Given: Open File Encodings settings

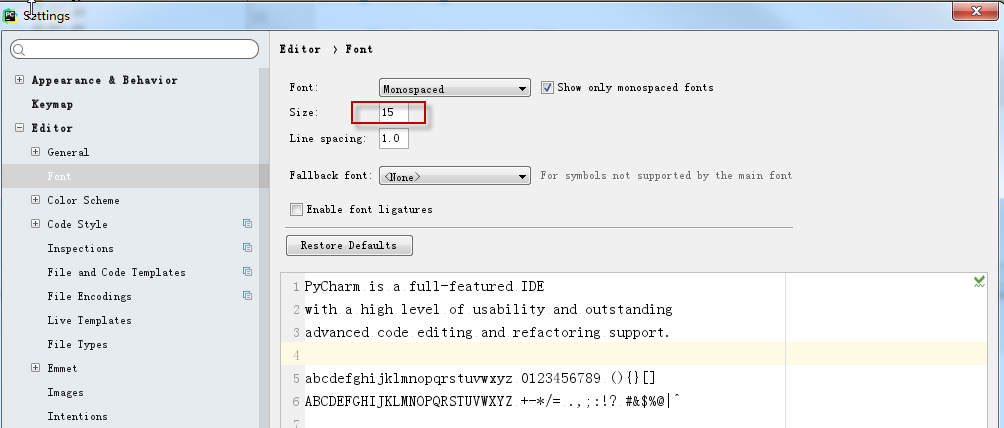Looking at the screenshot, I should click(x=89, y=297).
